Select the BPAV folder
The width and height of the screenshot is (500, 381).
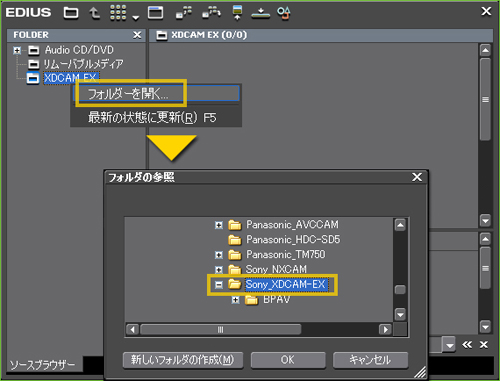(276, 299)
